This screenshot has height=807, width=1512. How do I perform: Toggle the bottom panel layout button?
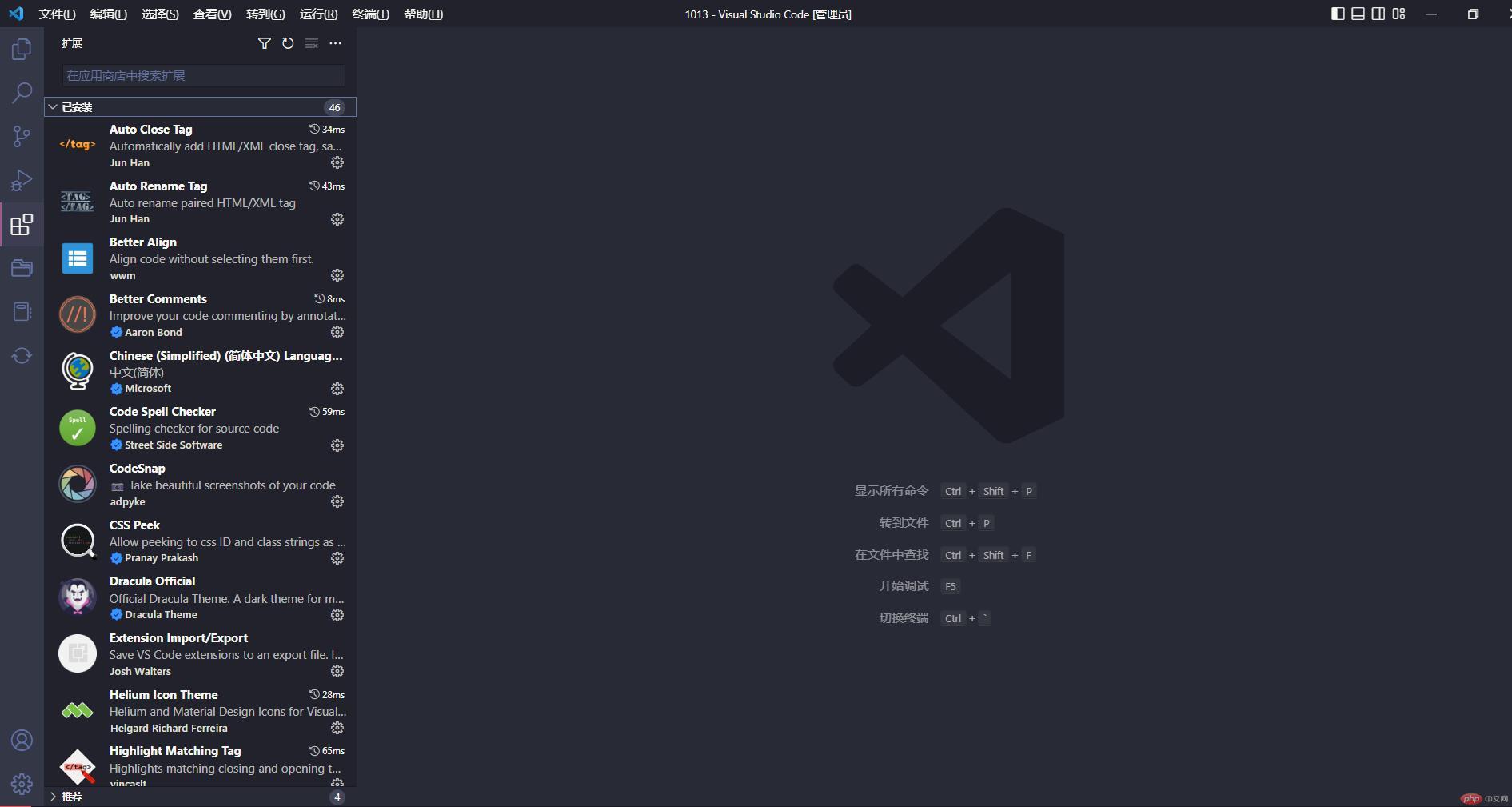[1358, 14]
